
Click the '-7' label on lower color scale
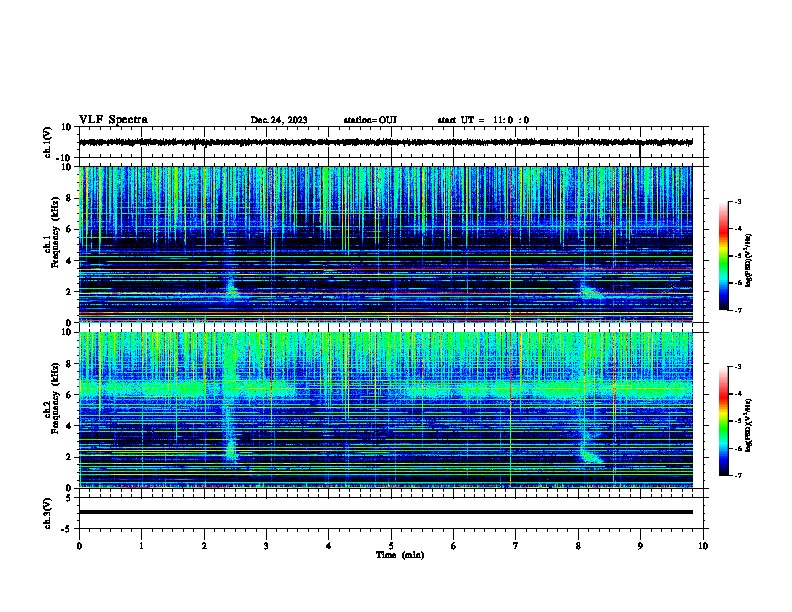click(738, 475)
